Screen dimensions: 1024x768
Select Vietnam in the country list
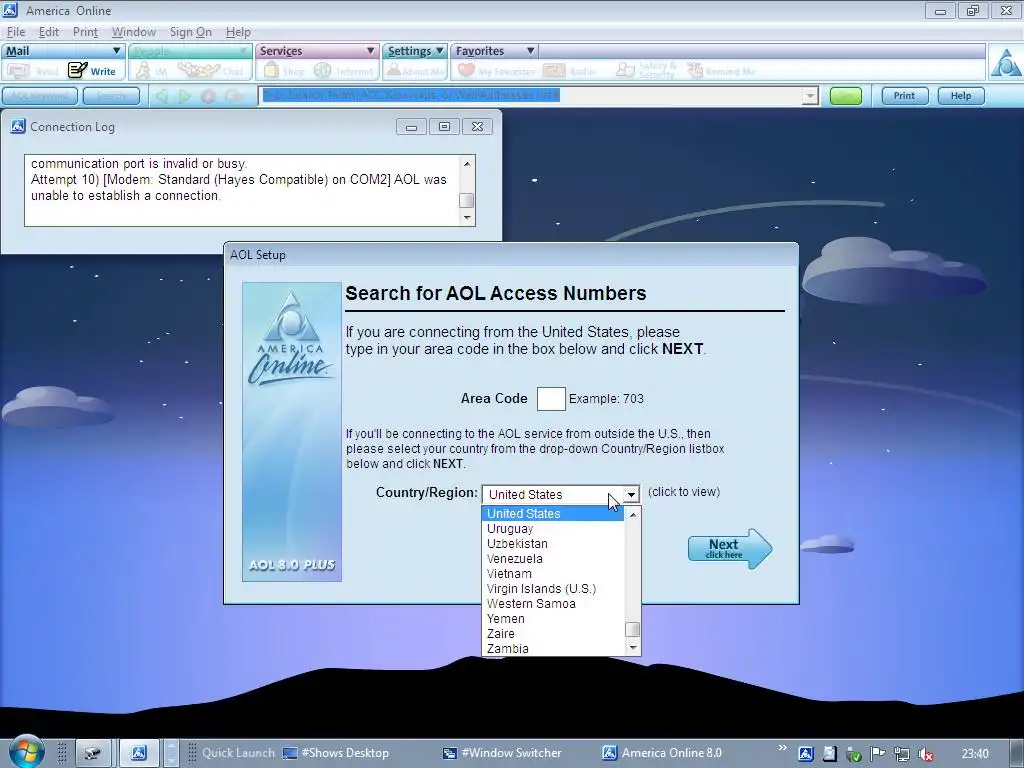[x=553, y=573]
